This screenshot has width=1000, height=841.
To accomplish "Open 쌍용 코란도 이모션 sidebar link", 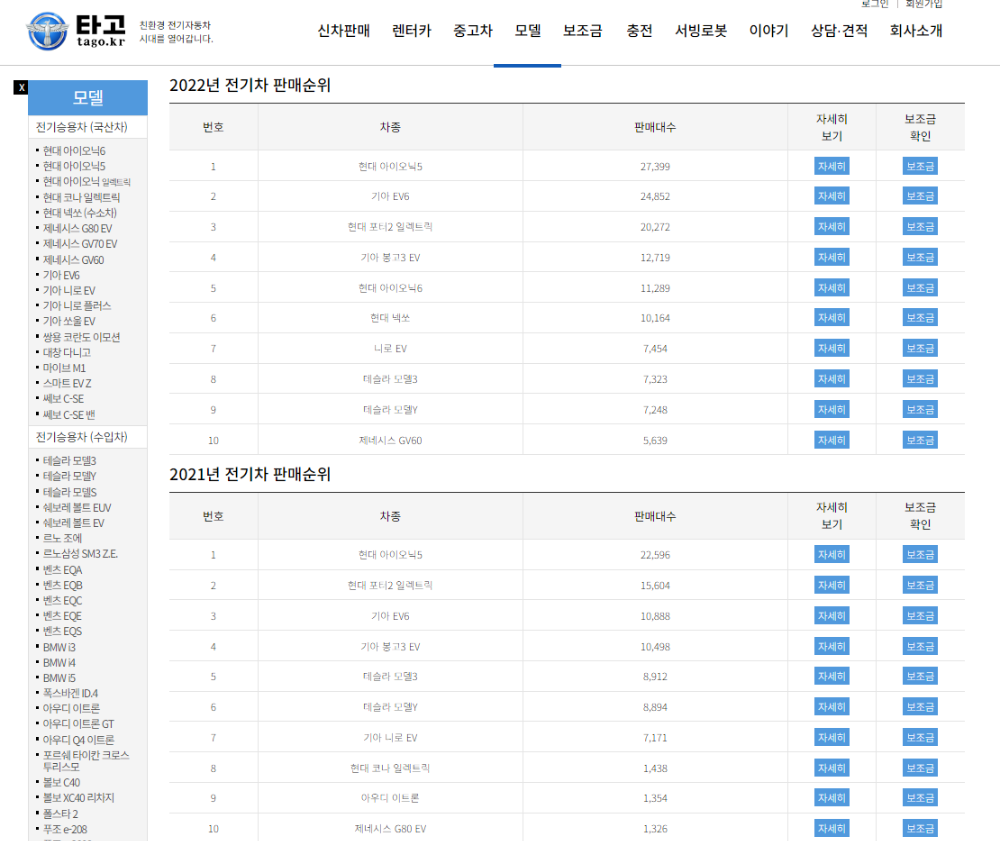I will click(x=81, y=337).
